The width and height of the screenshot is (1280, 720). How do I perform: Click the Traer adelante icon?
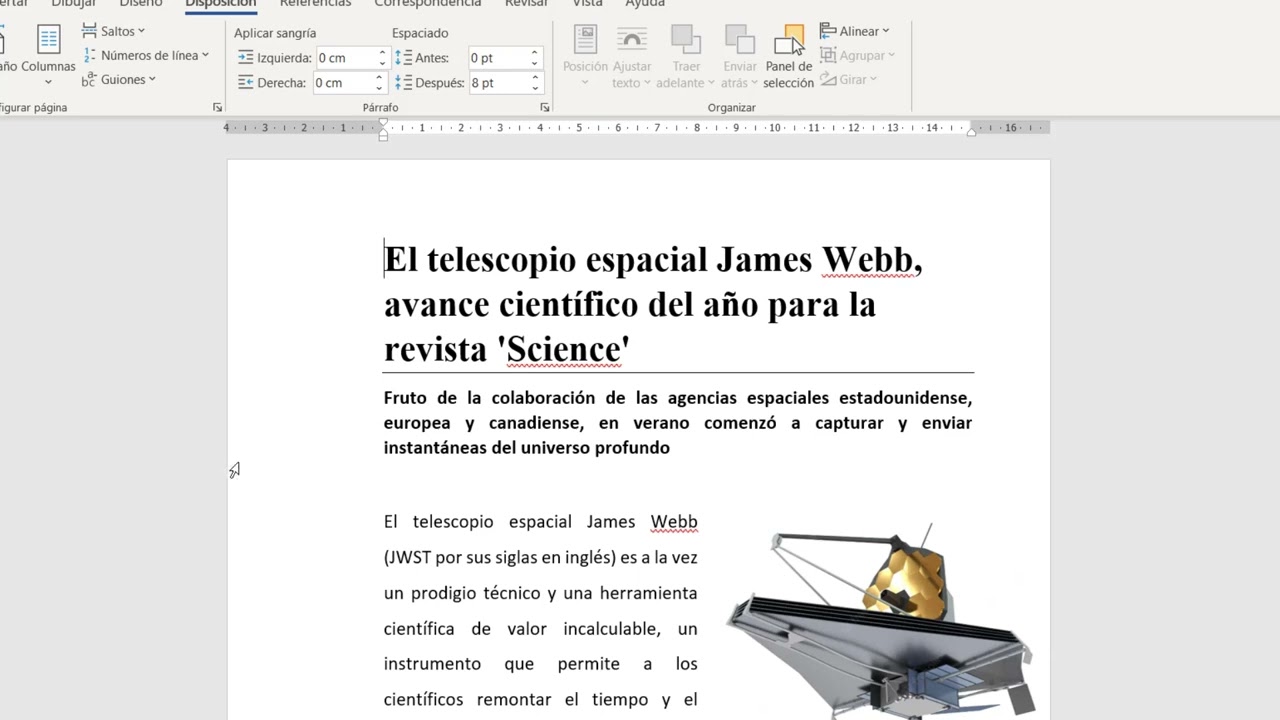tap(686, 40)
